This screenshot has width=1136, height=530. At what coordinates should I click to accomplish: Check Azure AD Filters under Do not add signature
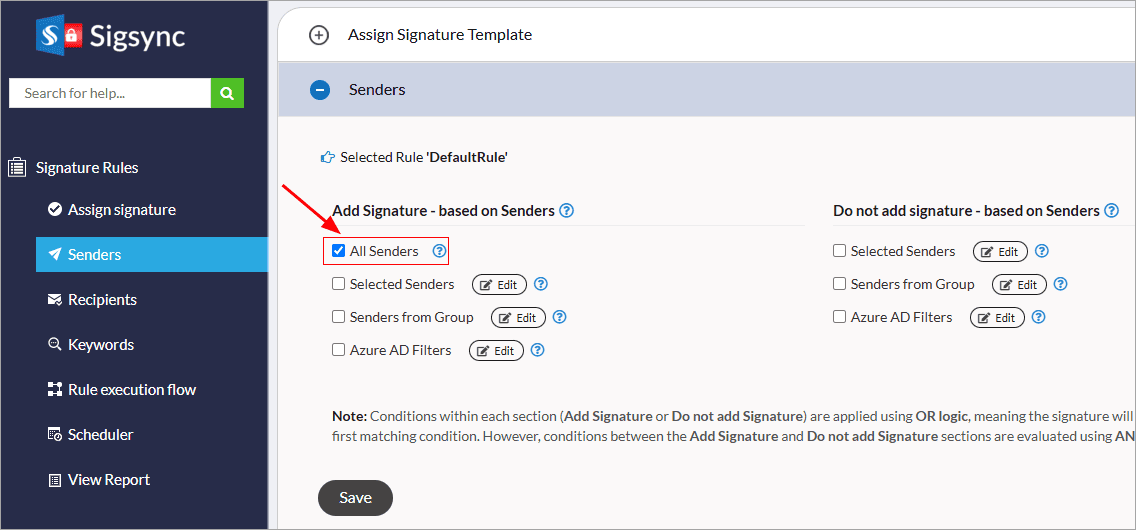[840, 317]
